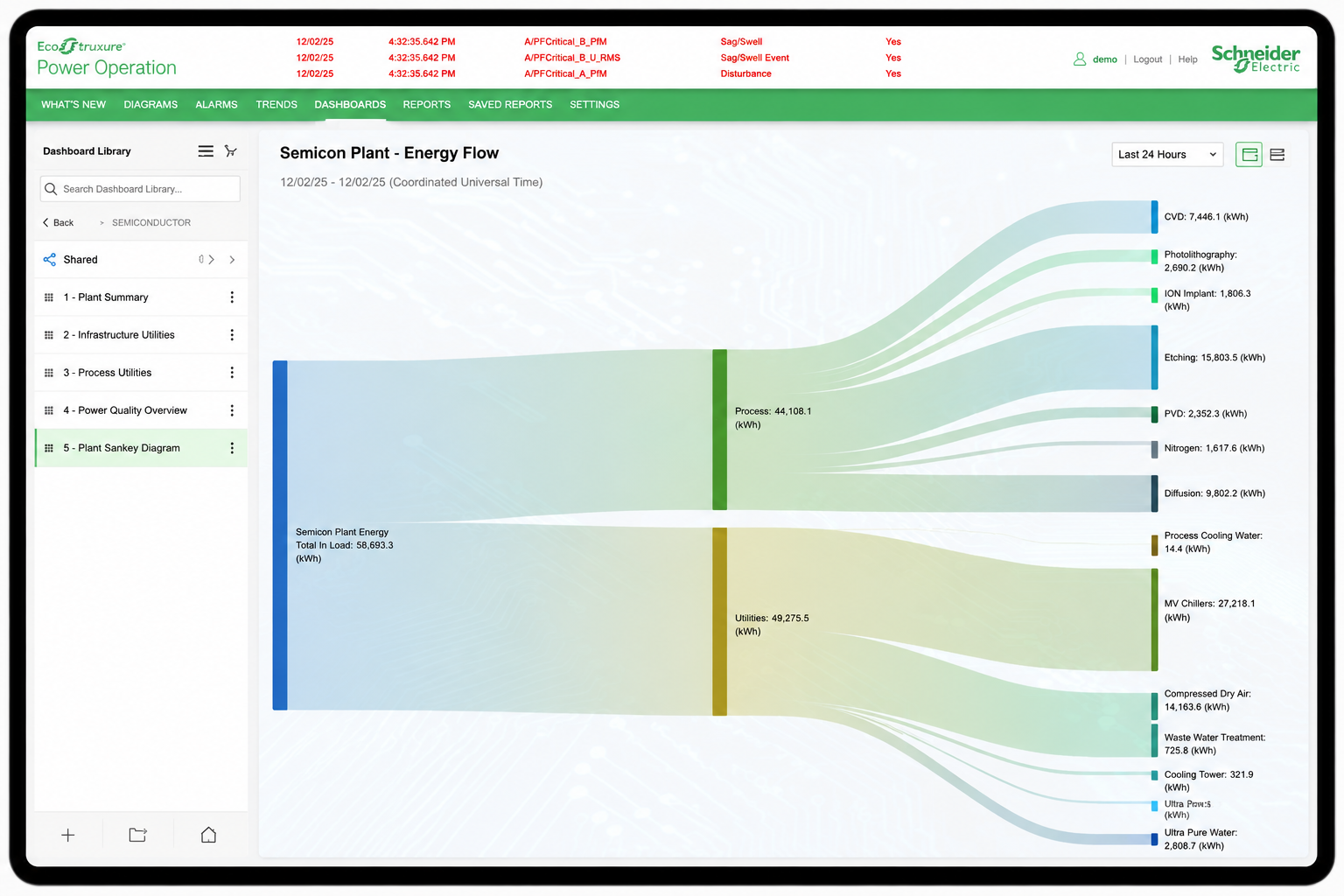Click the Diffusion node bar

(1154, 493)
